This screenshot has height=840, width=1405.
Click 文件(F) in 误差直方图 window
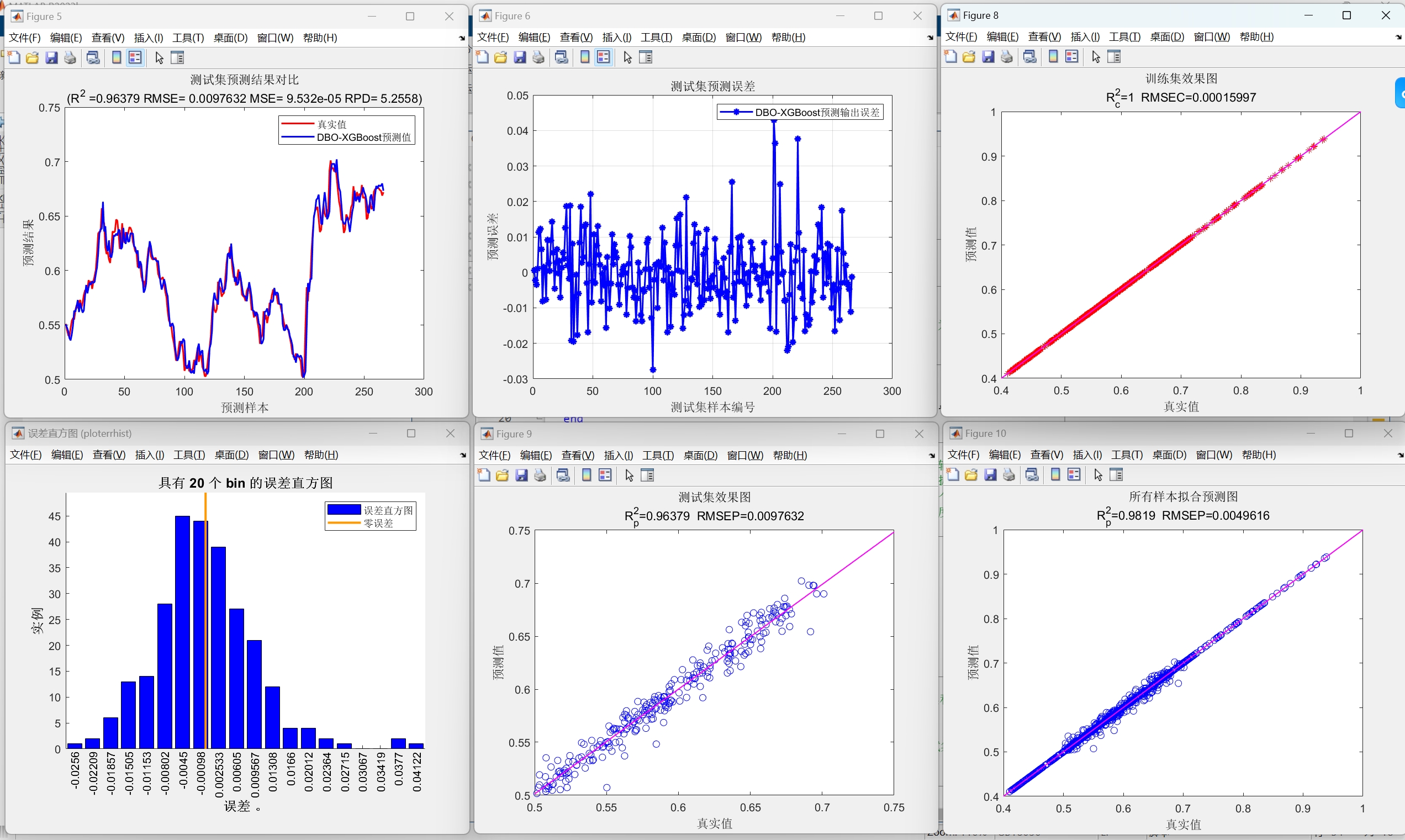26,455
